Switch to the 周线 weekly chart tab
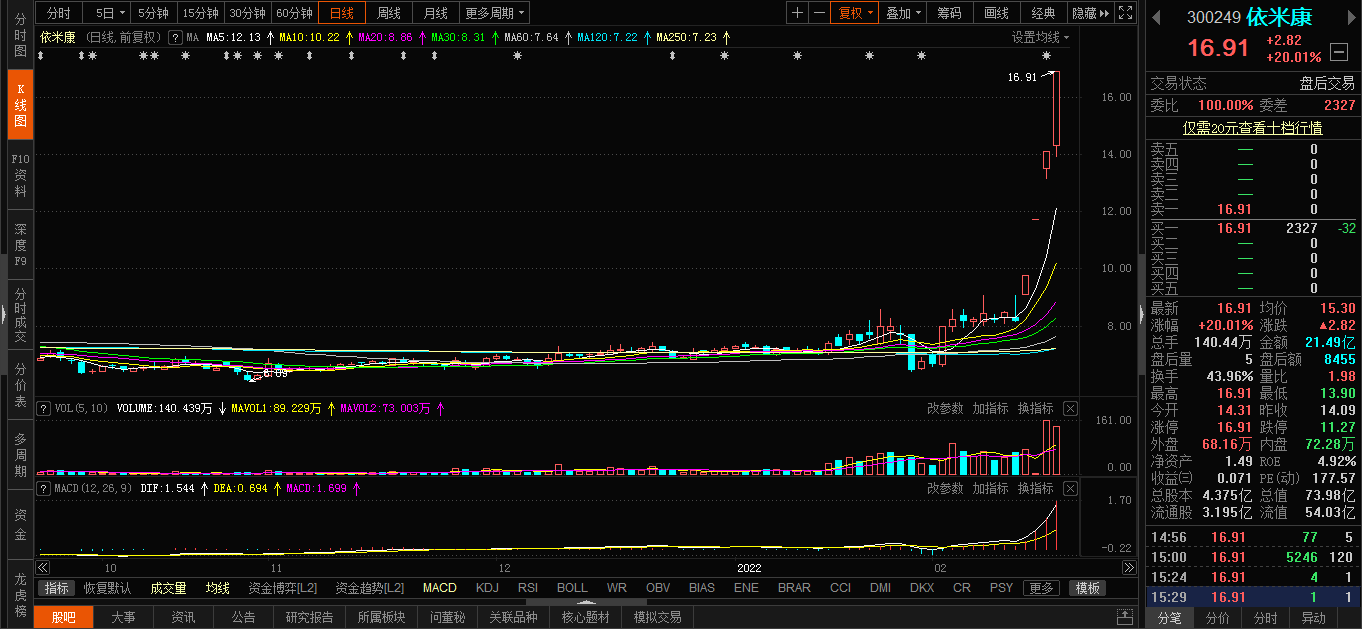 pyautogui.click(x=388, y=13)
